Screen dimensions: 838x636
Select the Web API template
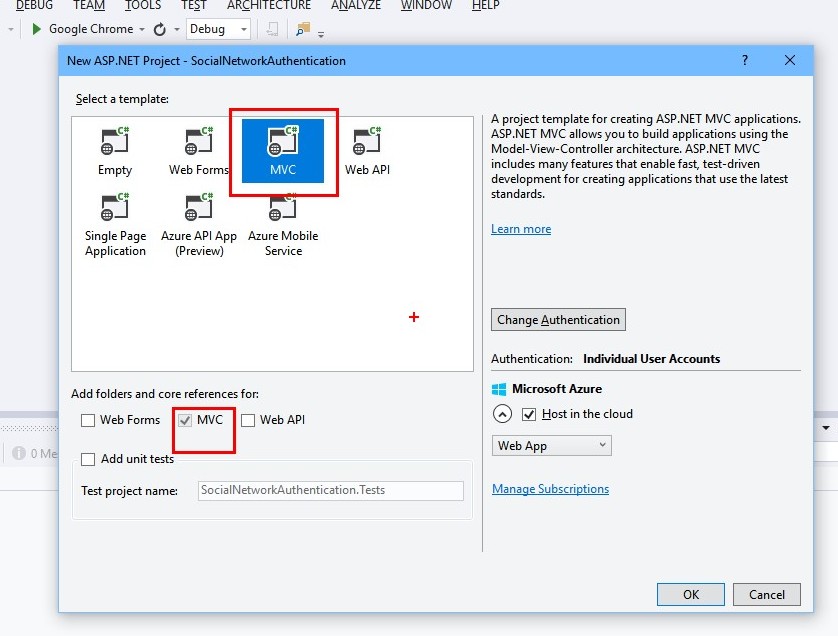tap(367, 151)
